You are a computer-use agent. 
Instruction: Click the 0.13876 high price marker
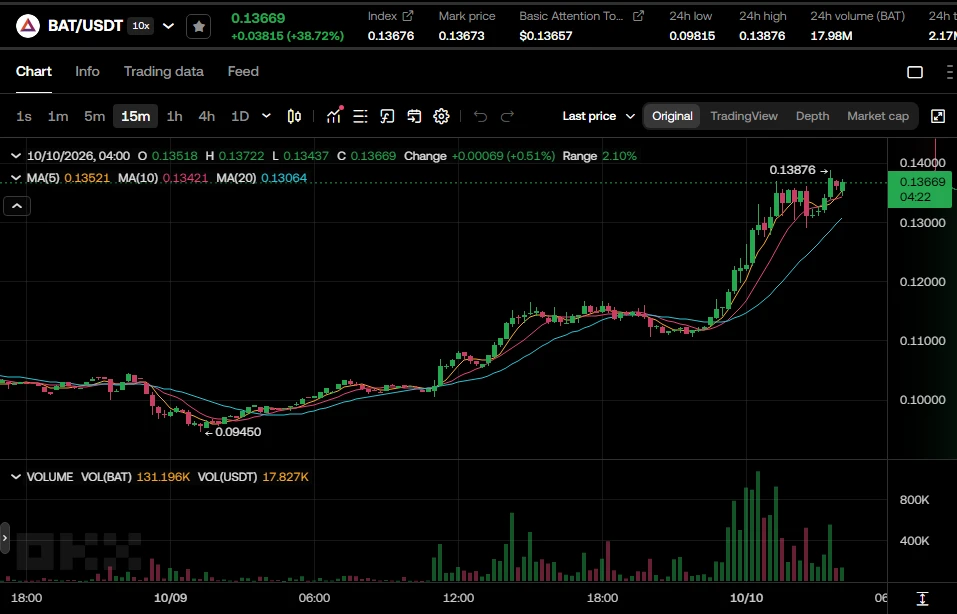[x=792, y=170]
